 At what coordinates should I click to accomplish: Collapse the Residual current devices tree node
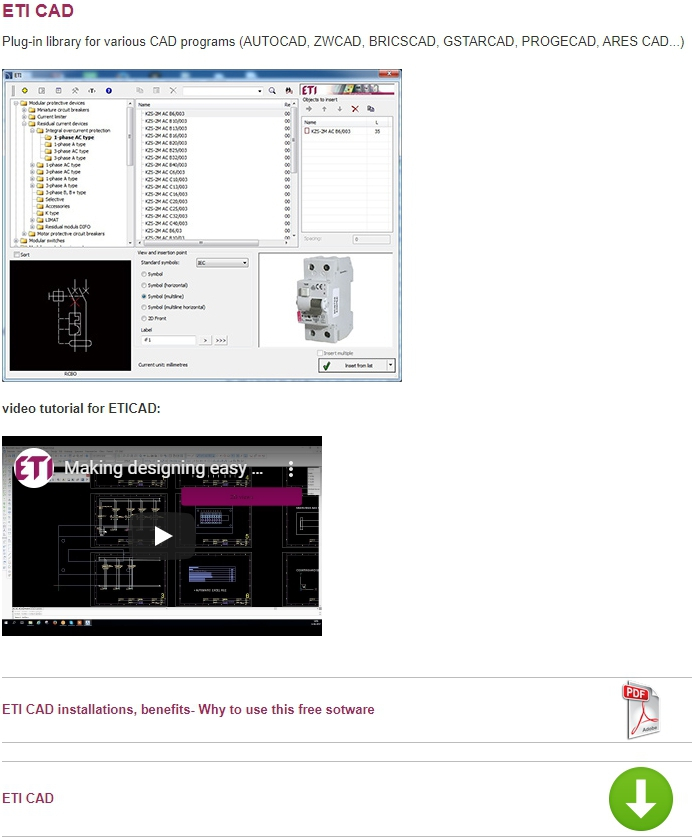[24, 123]
